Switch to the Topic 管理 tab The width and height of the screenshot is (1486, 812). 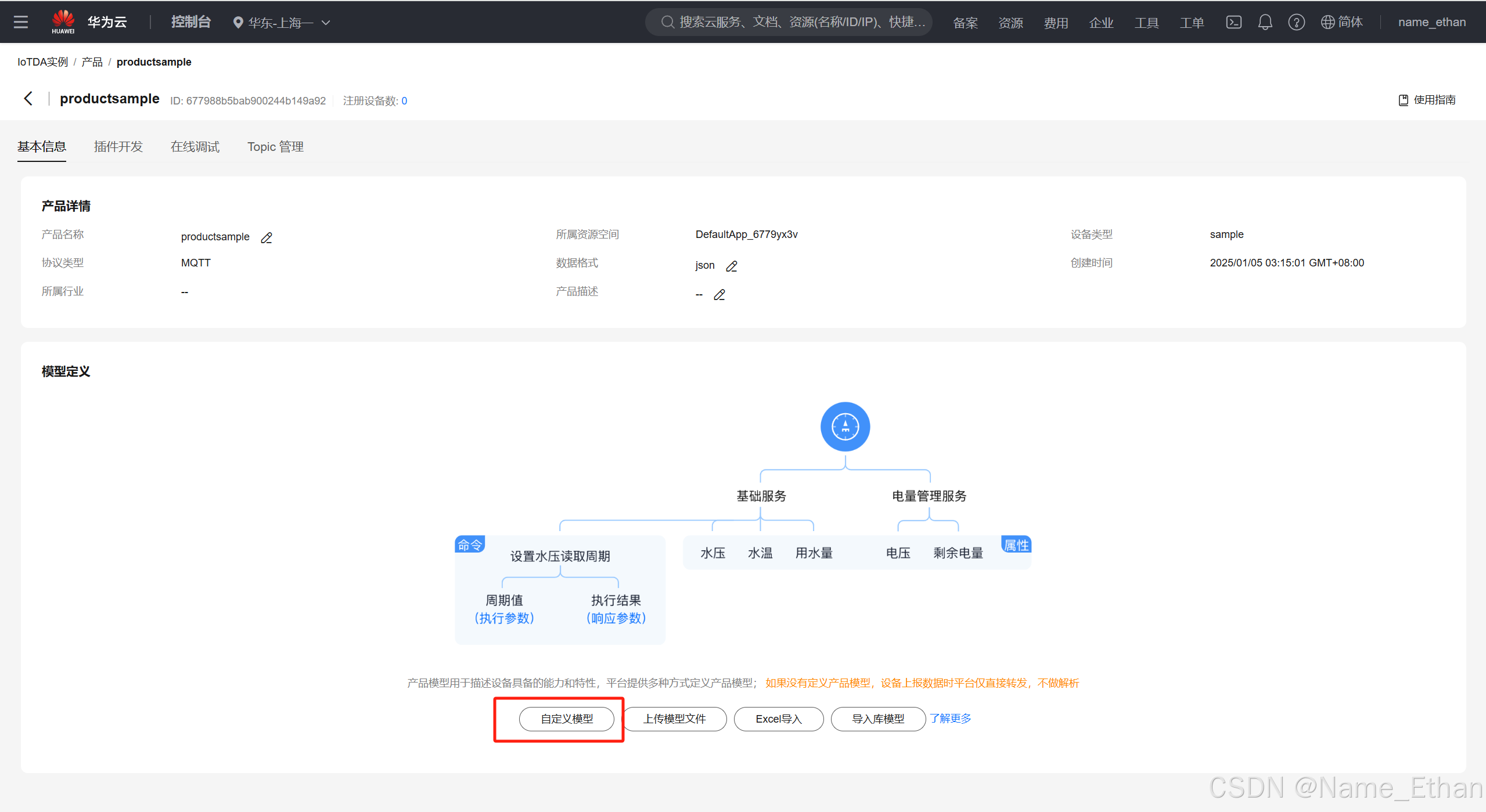(275, 147)
